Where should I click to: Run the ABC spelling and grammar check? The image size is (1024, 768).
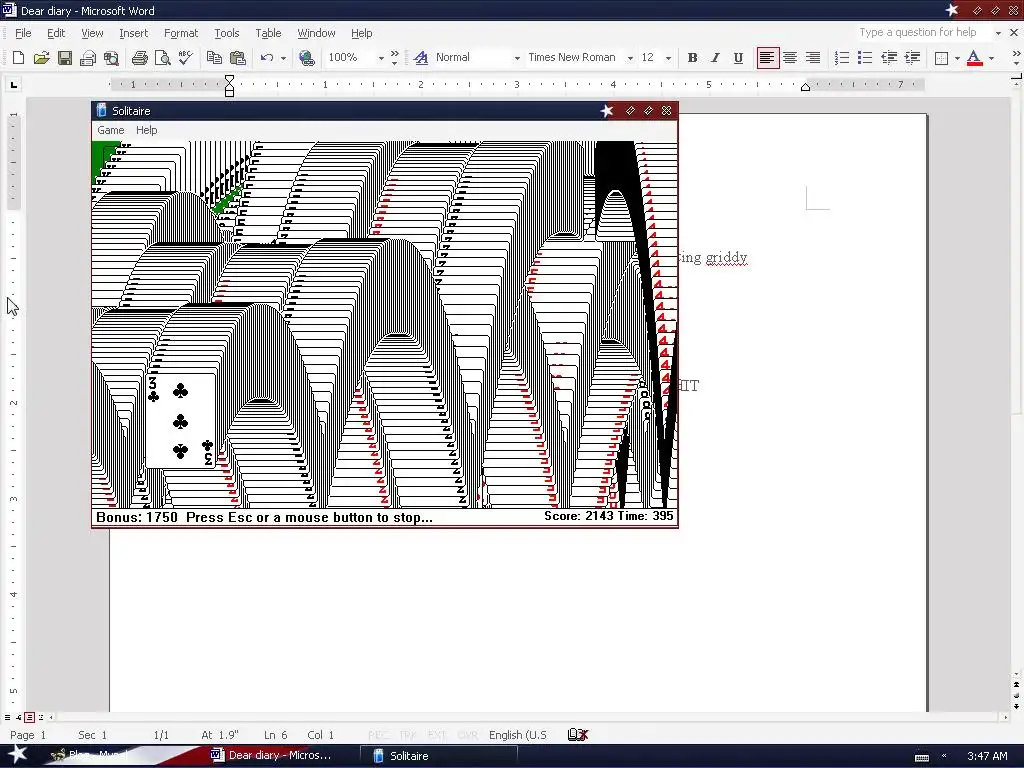(x=186, y=57)
